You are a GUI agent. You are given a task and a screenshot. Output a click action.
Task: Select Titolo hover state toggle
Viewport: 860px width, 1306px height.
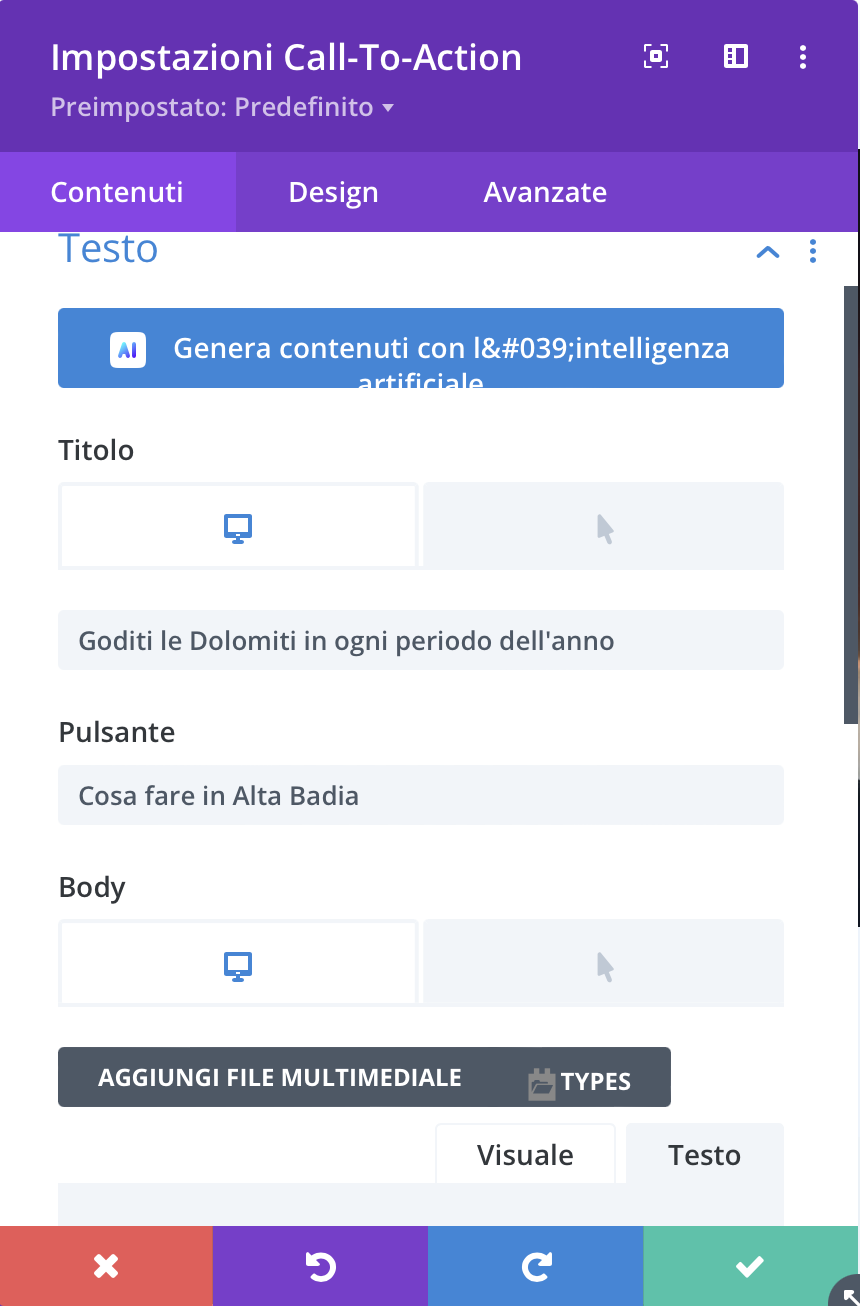[x=603, y=527]
